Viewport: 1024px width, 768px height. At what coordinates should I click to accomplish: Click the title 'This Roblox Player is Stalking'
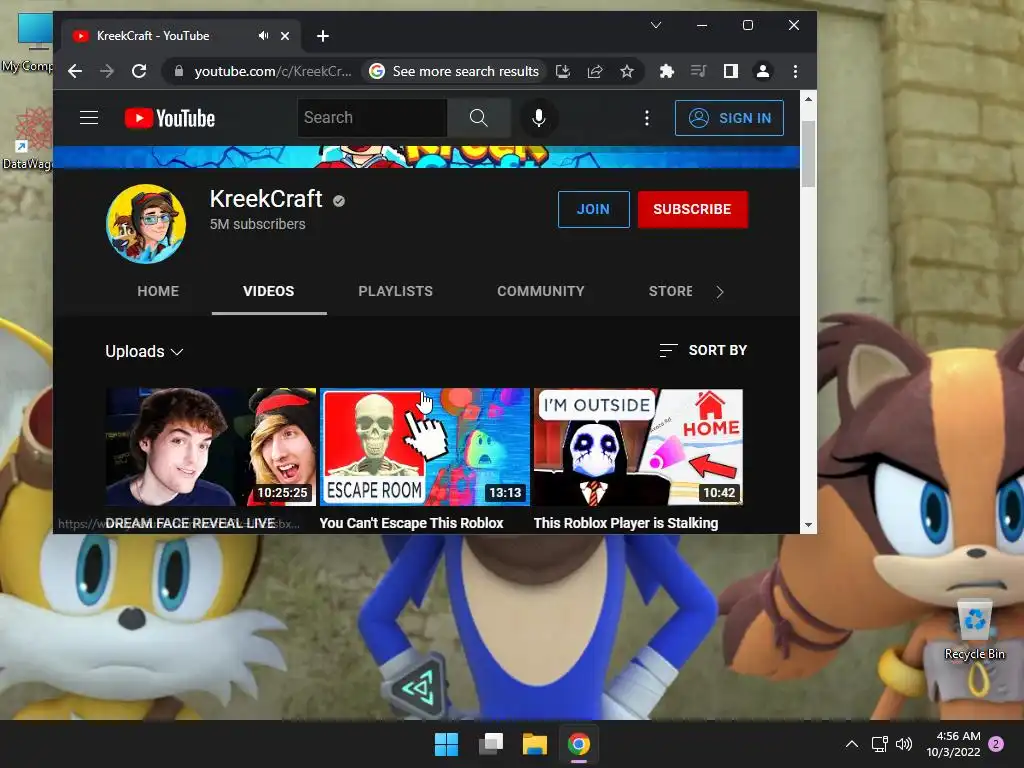point(626,523)
